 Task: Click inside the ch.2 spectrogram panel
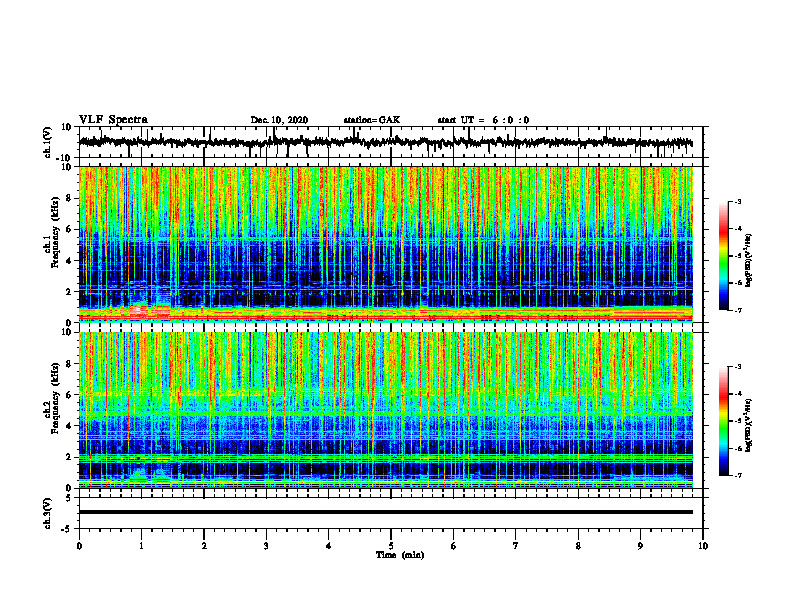click(x=385, y=410)
